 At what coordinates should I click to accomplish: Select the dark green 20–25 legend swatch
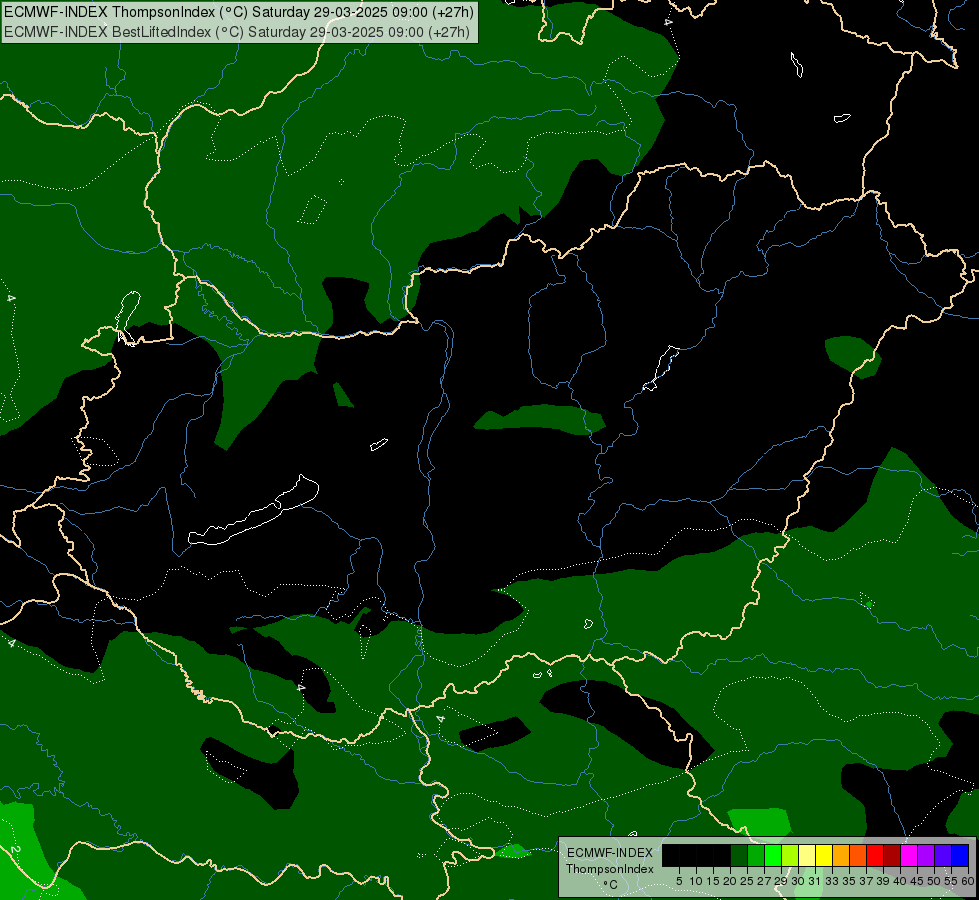(x=739, y=855)
